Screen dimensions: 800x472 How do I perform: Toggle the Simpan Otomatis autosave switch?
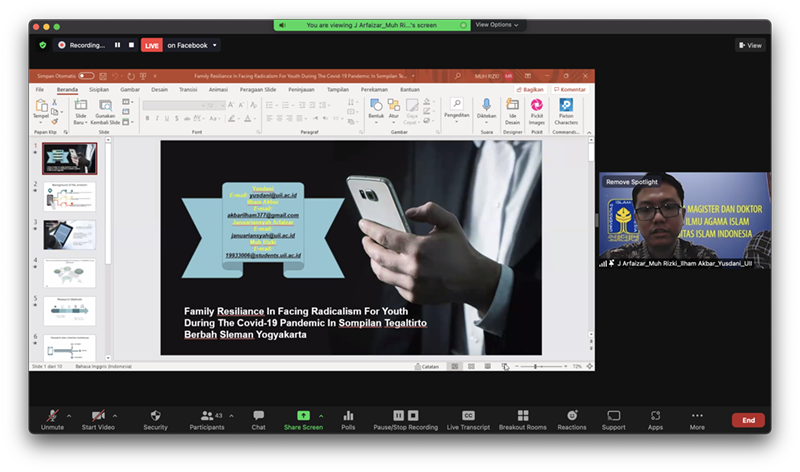click(86, 76)
